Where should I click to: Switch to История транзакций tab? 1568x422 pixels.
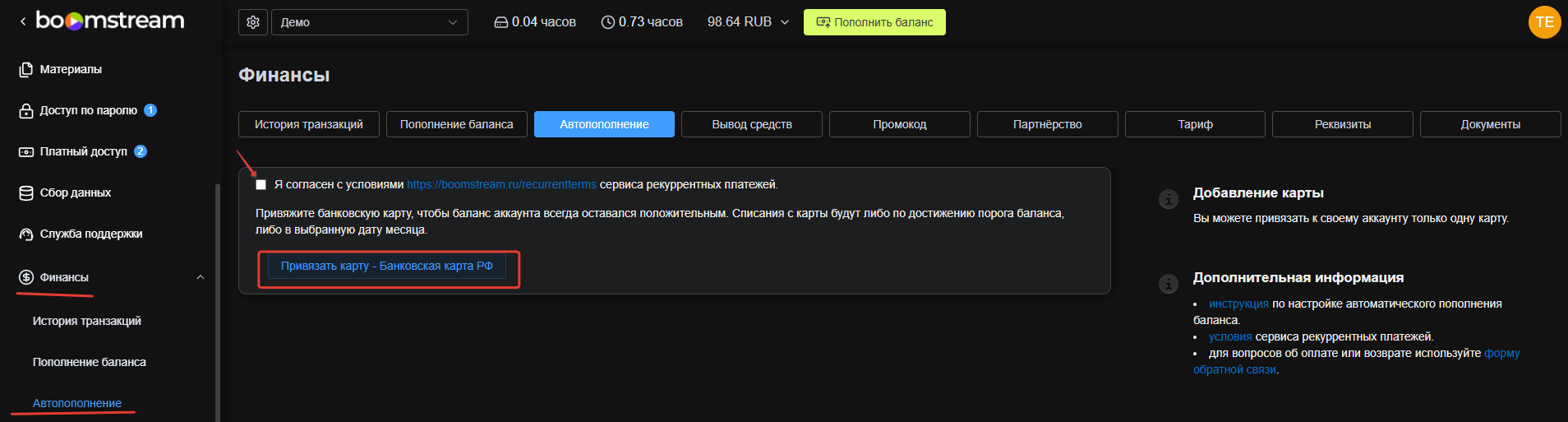tap(309, 124)
